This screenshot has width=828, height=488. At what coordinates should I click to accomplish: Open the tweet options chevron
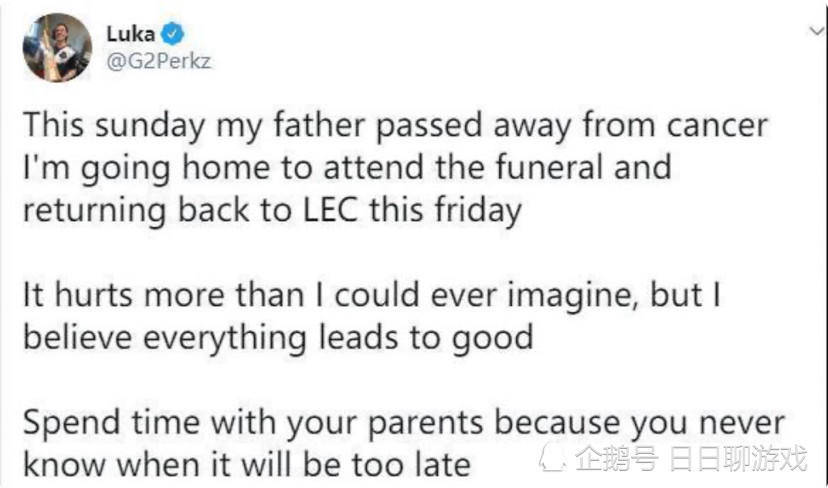pos(816,31)
